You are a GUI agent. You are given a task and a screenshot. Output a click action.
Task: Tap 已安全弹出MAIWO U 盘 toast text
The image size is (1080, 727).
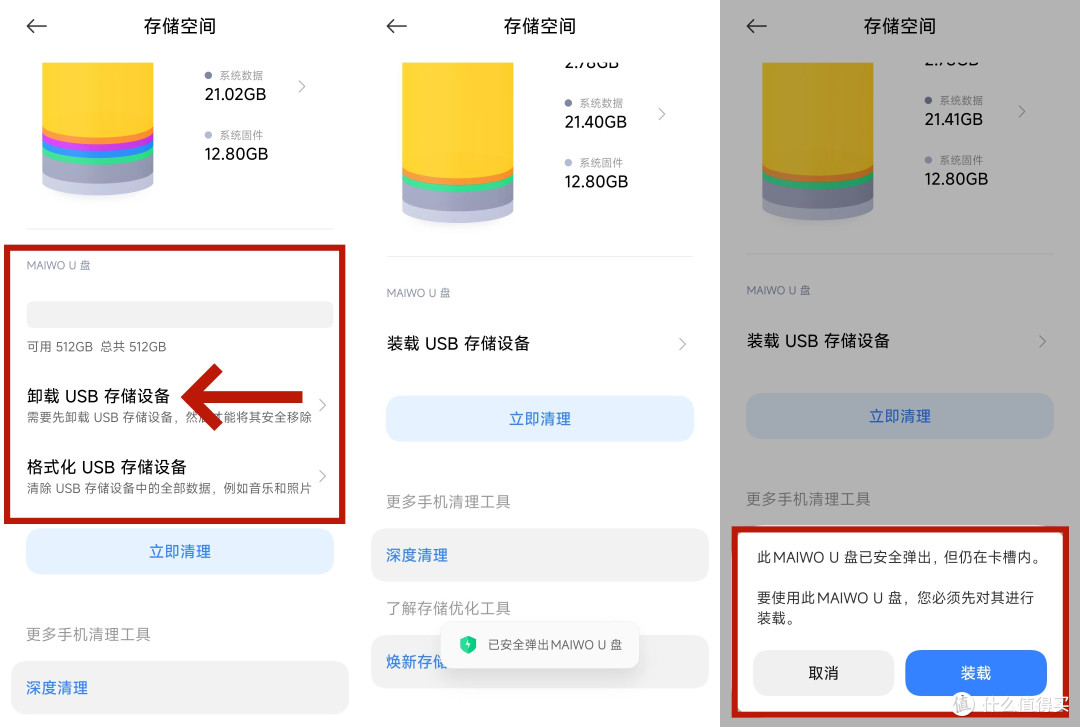[554, 644]
